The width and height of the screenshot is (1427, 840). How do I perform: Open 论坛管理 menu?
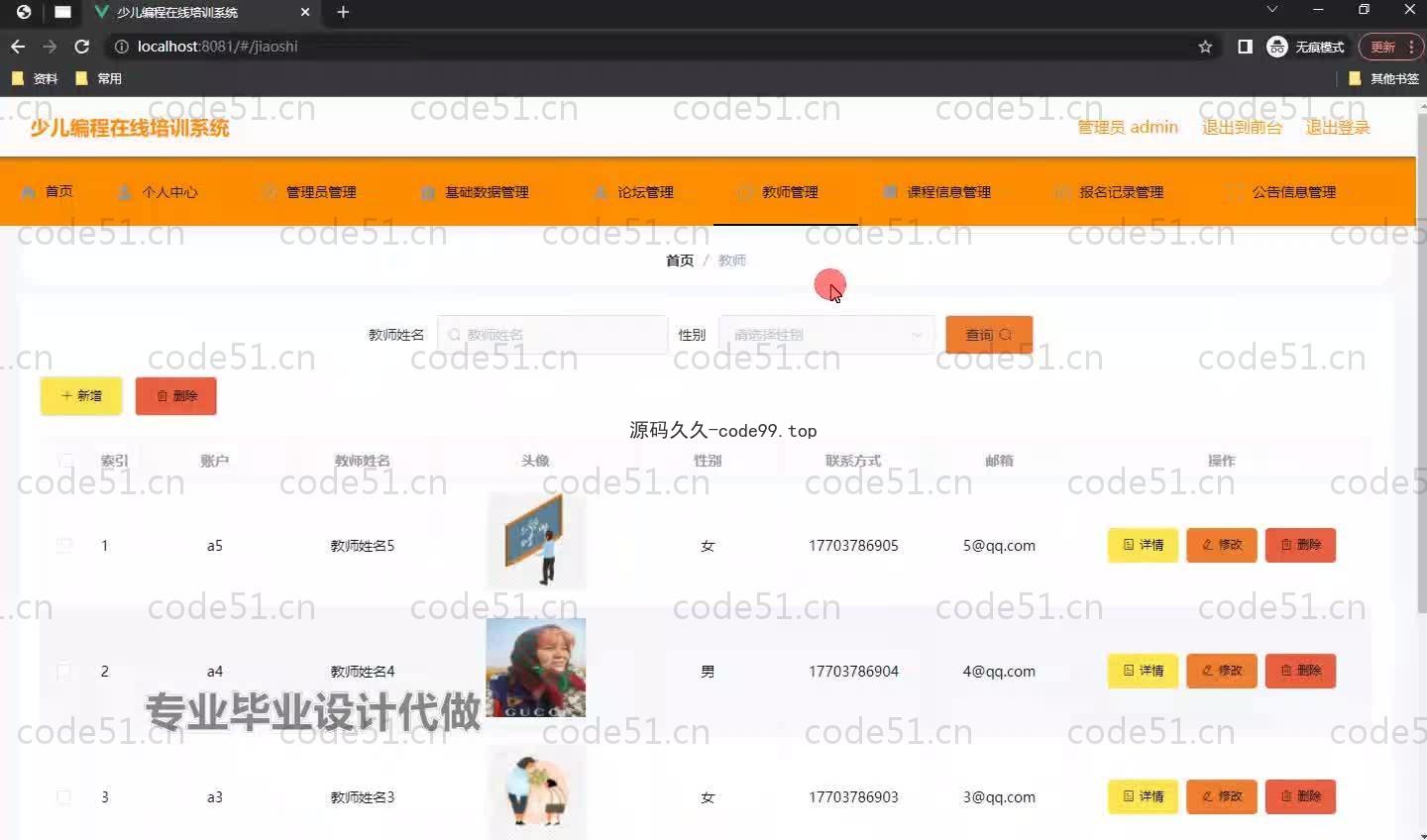[633, 191]
